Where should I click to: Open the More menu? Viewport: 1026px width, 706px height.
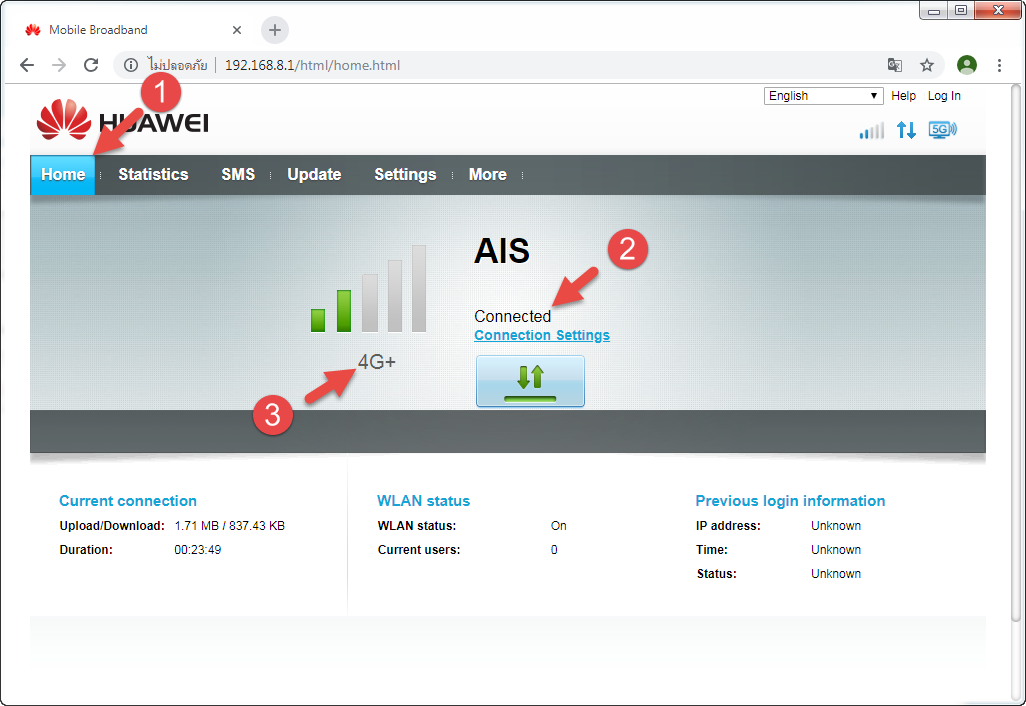(x=487, y=175)
